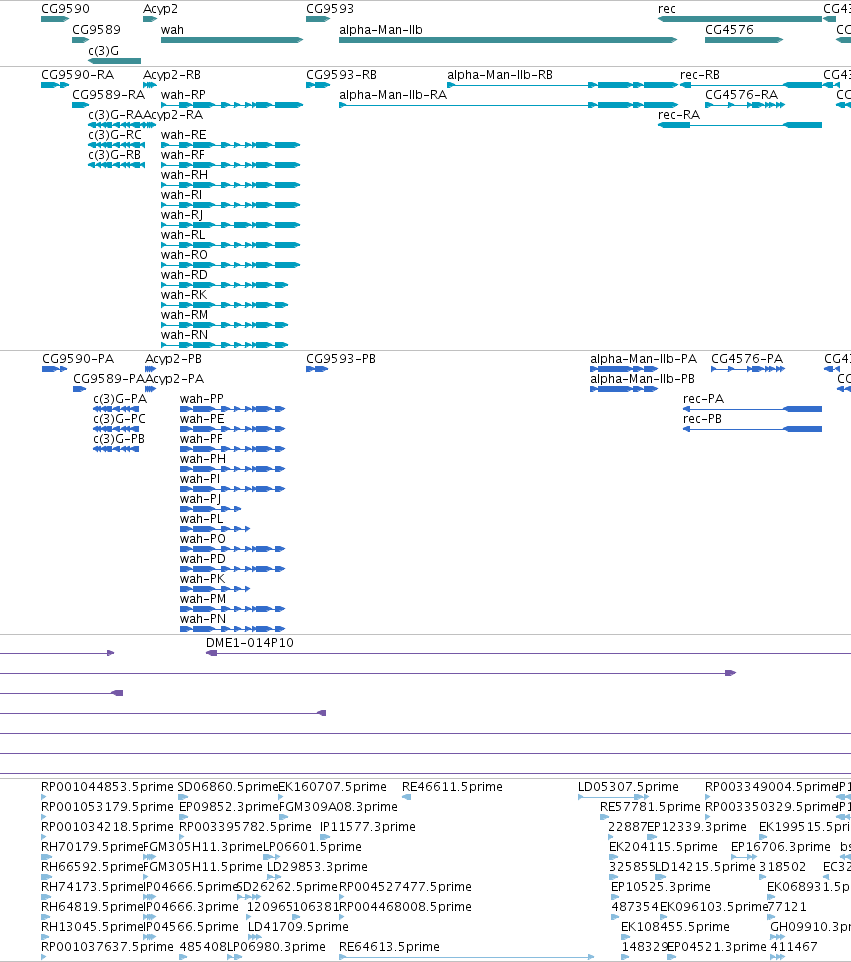This screenshot has height=962, width=851.
Task: Select protein label wah-PK
Action: pos(202,579)
